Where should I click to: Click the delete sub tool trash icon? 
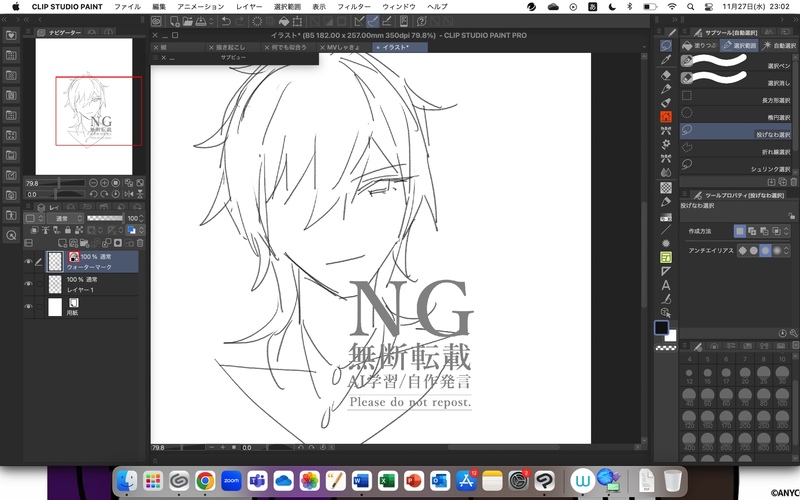[793, 182]
